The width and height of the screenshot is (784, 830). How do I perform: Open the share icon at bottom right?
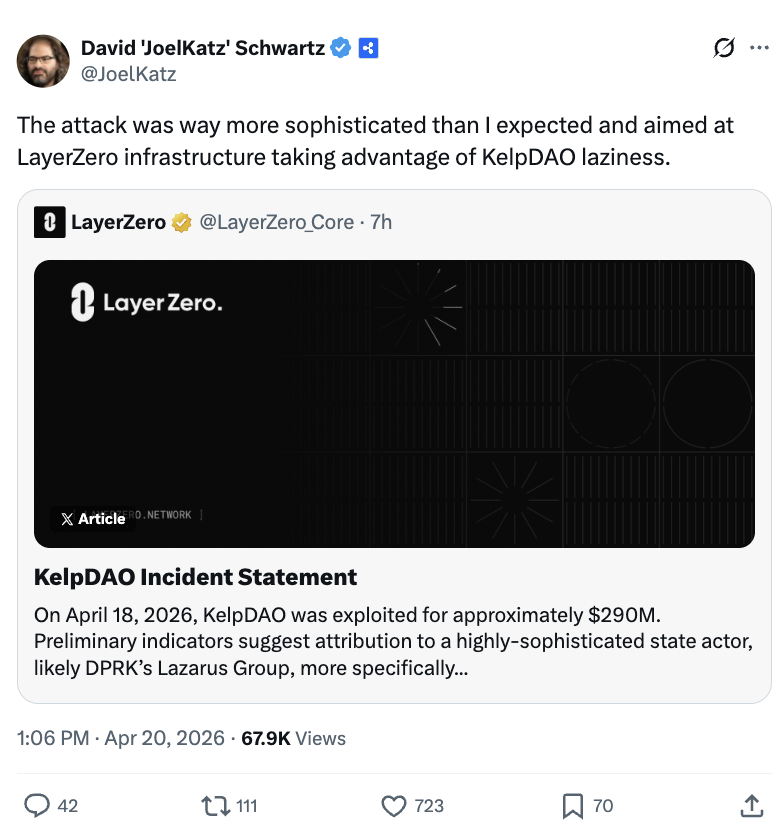pos(751,805)
